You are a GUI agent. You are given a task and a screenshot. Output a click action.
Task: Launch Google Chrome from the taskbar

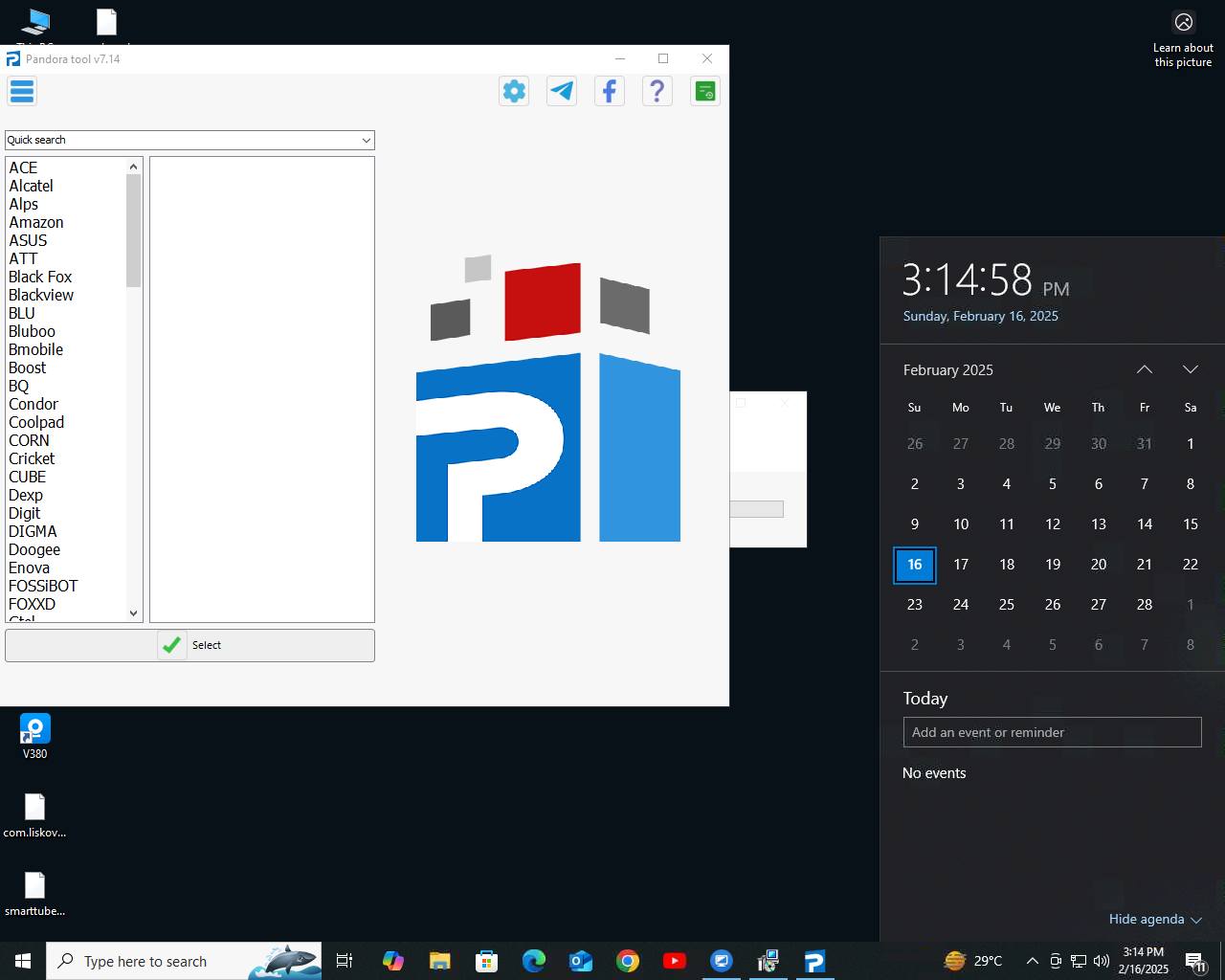coord(628,961)
